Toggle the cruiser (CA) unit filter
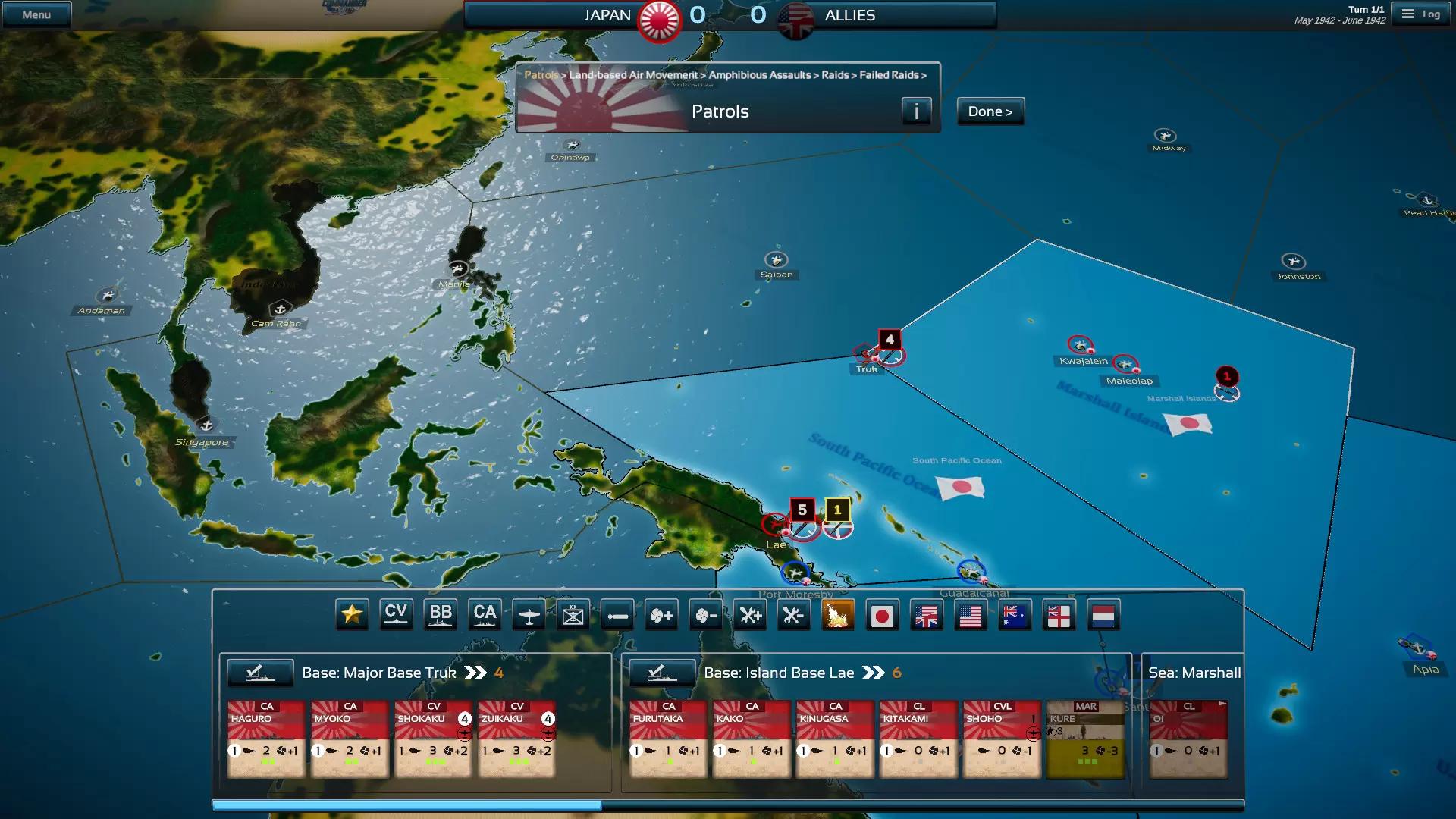This screenshot has width=1456, height=819. coord(485,615)
